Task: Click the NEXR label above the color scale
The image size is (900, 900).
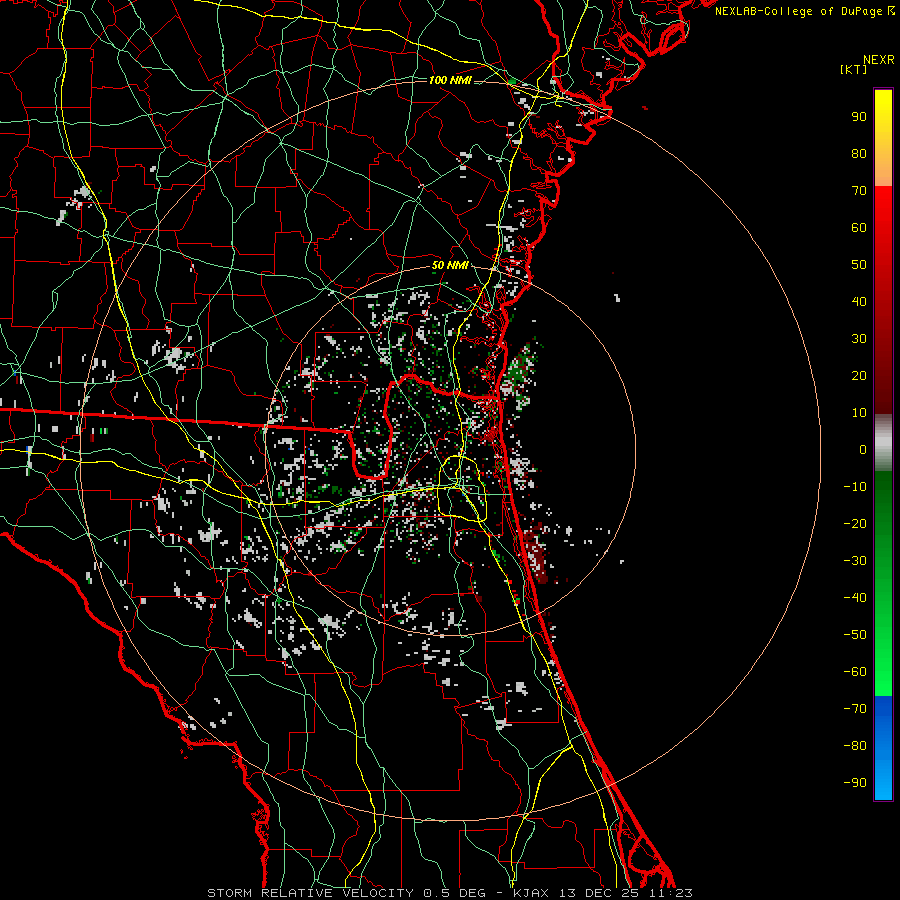Action: (879, 60)
